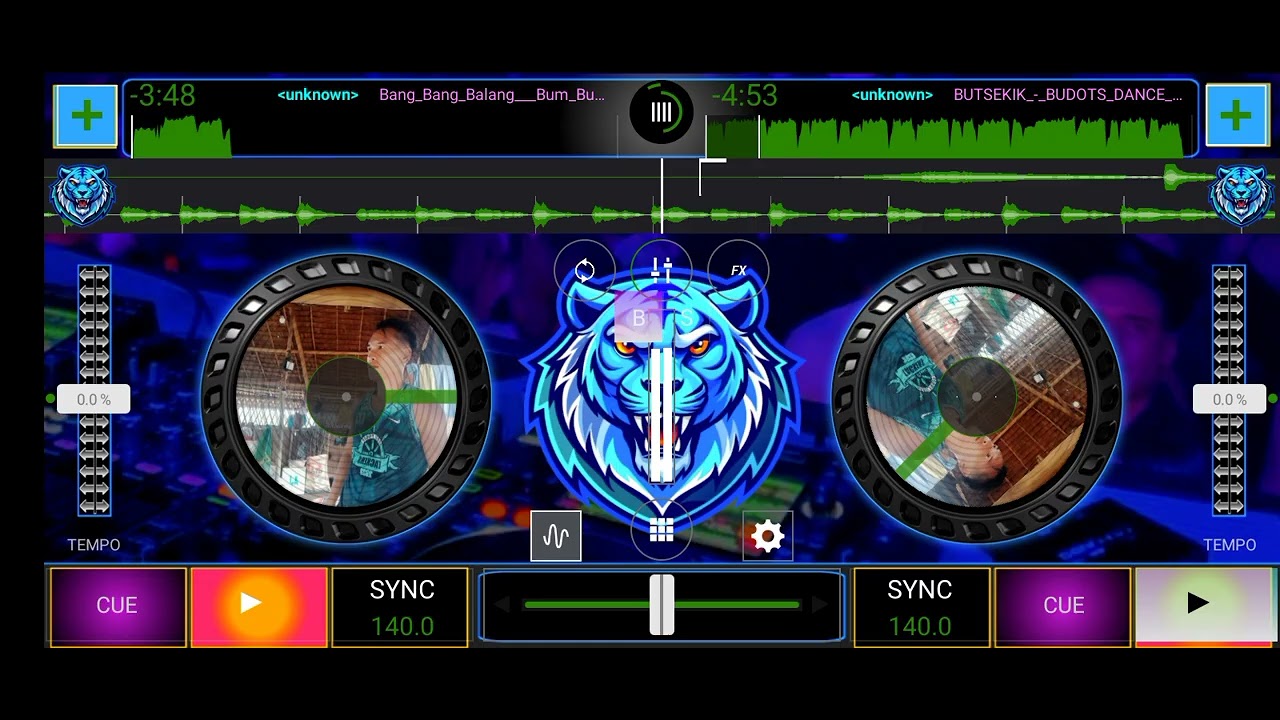The width and height of the screenshot is (1280, 720).
Task: Nudge crossfader with left arrow
Action: coord(503,604)
